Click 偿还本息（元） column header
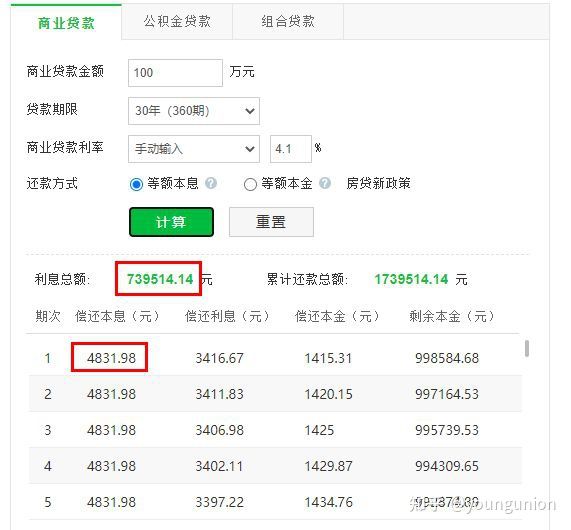The height and width of the screenshot is (530, 571). tap(117, 316)
